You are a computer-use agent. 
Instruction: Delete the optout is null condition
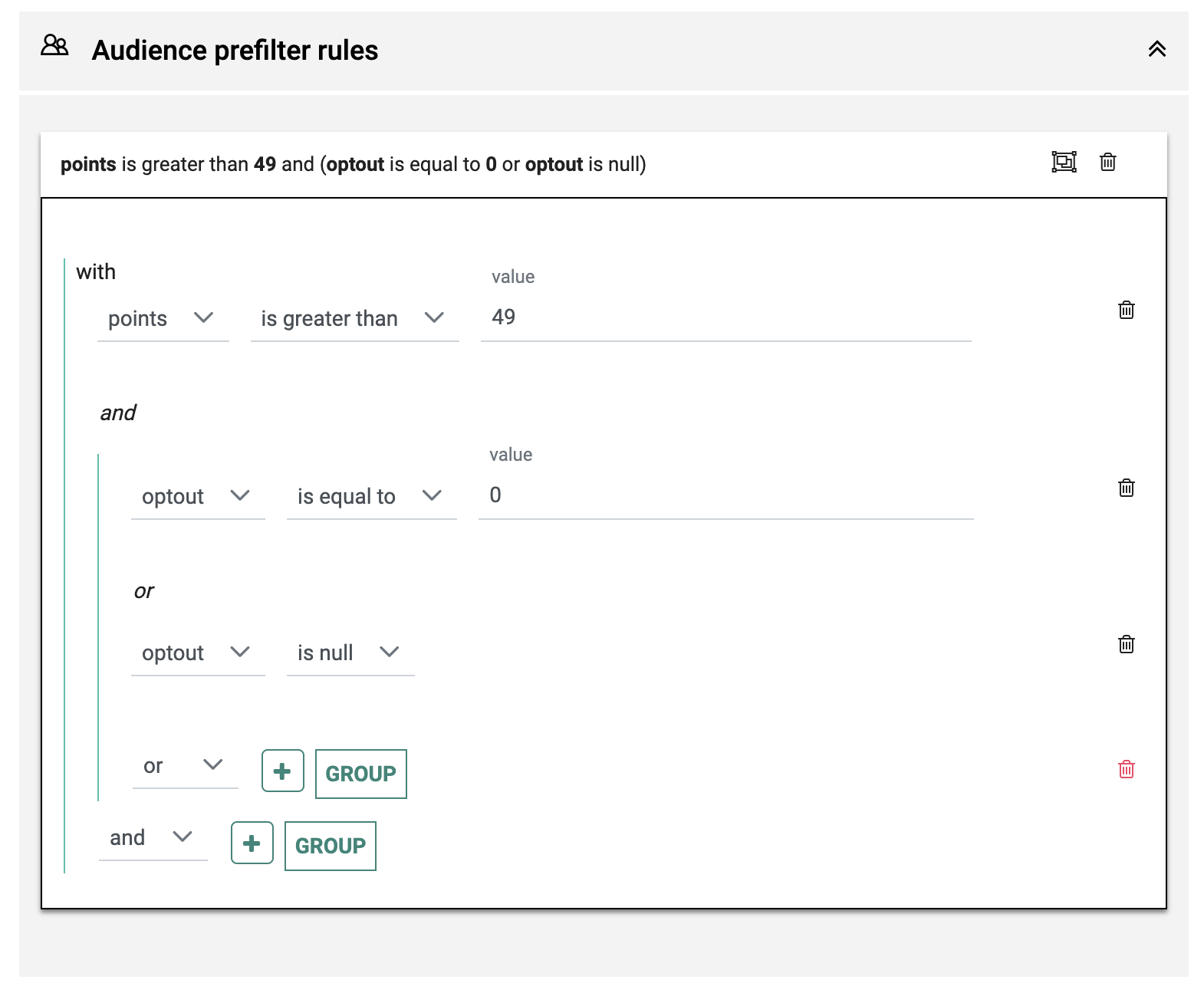click(1126, 644)
